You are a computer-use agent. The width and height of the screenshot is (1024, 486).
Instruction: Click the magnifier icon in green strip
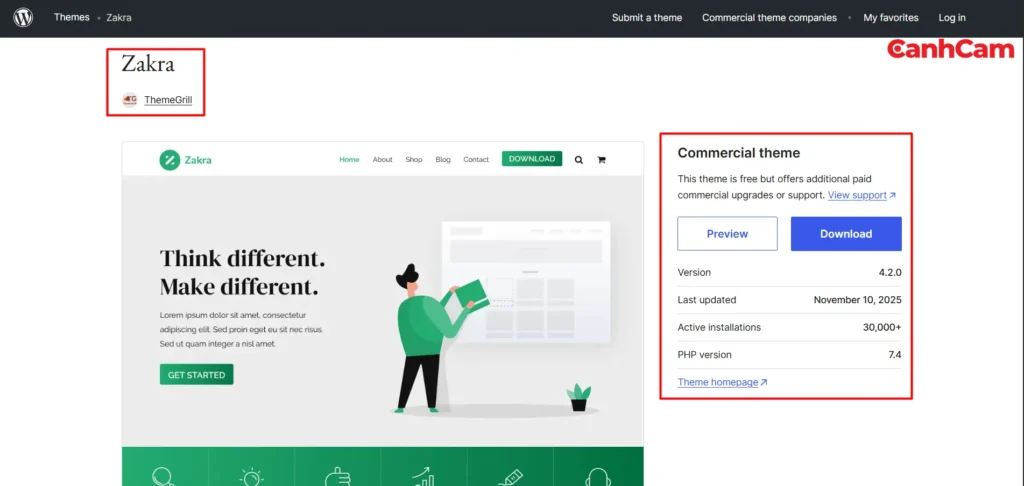pos(164,476)
